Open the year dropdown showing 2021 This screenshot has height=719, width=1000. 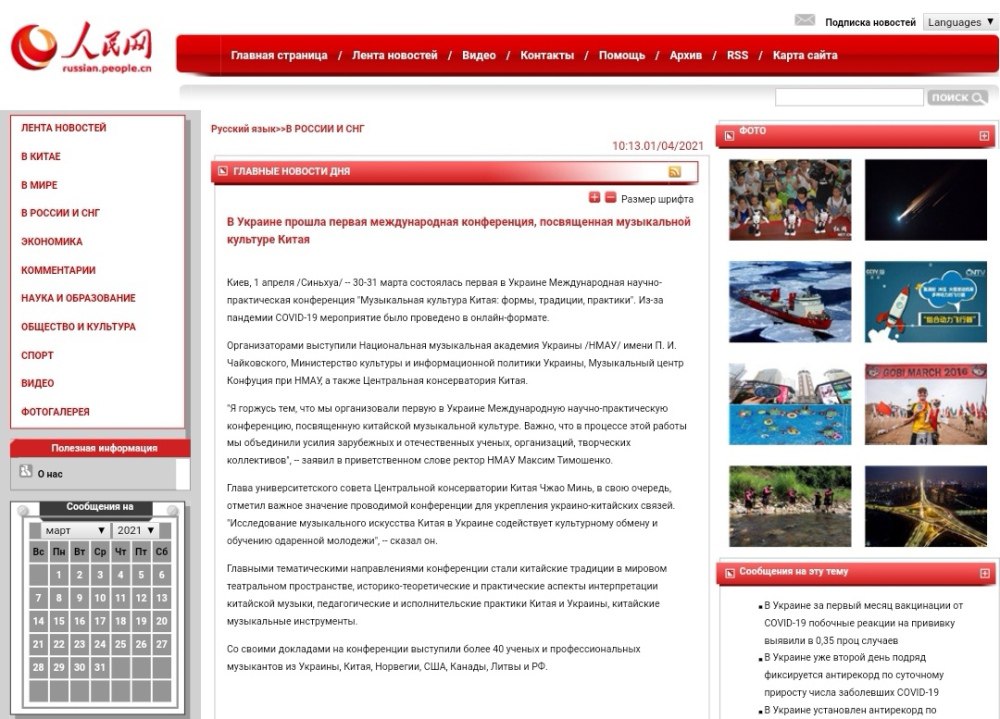tap(134, 530)
